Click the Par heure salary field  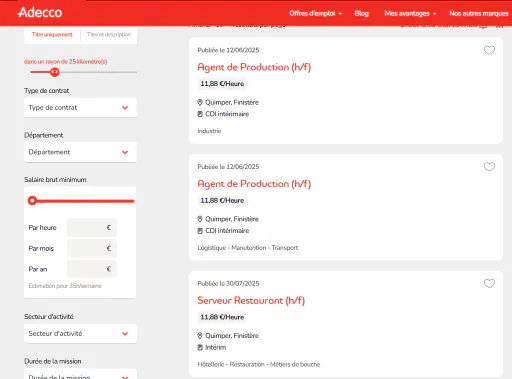(x=92, y=228)
